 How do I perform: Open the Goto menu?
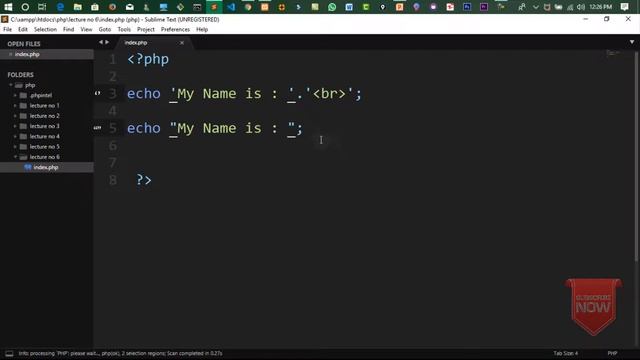tap(104, 29)
